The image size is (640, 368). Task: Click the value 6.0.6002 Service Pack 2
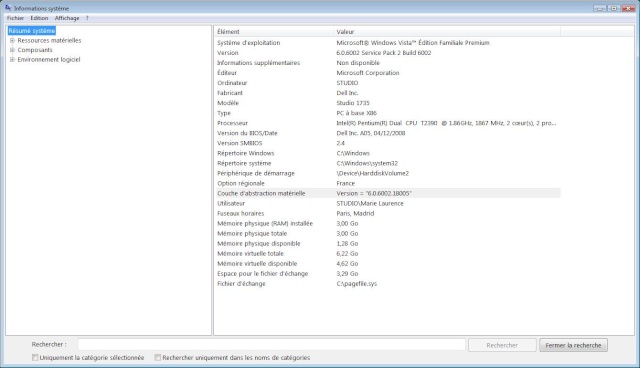pos(384,53)
